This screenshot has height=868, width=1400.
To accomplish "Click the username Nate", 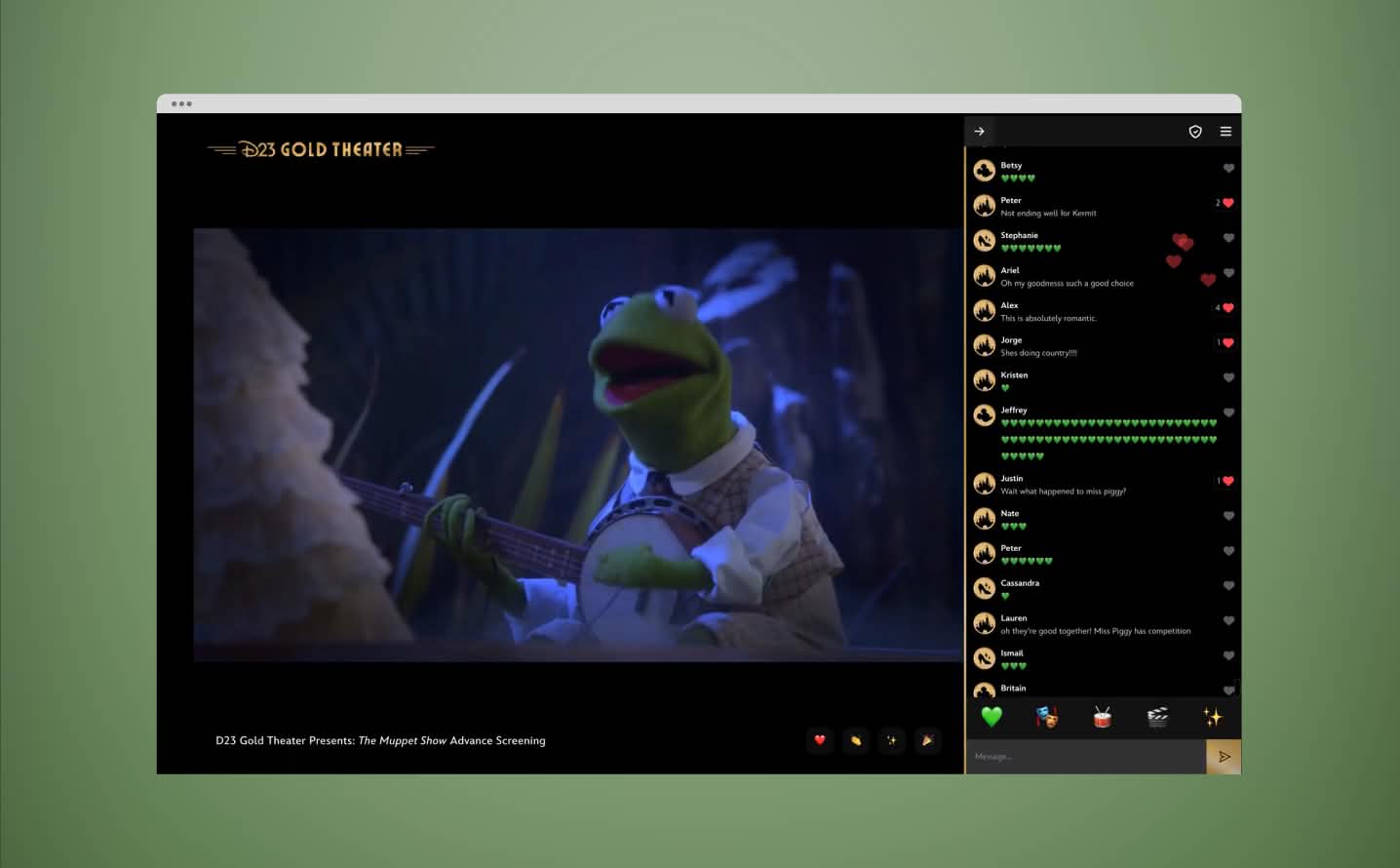I will click(x=1009, y=514).
